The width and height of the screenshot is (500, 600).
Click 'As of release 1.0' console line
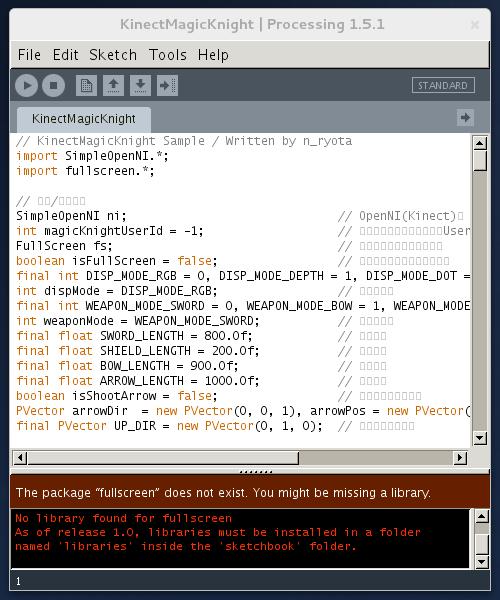tap(218, 532)
